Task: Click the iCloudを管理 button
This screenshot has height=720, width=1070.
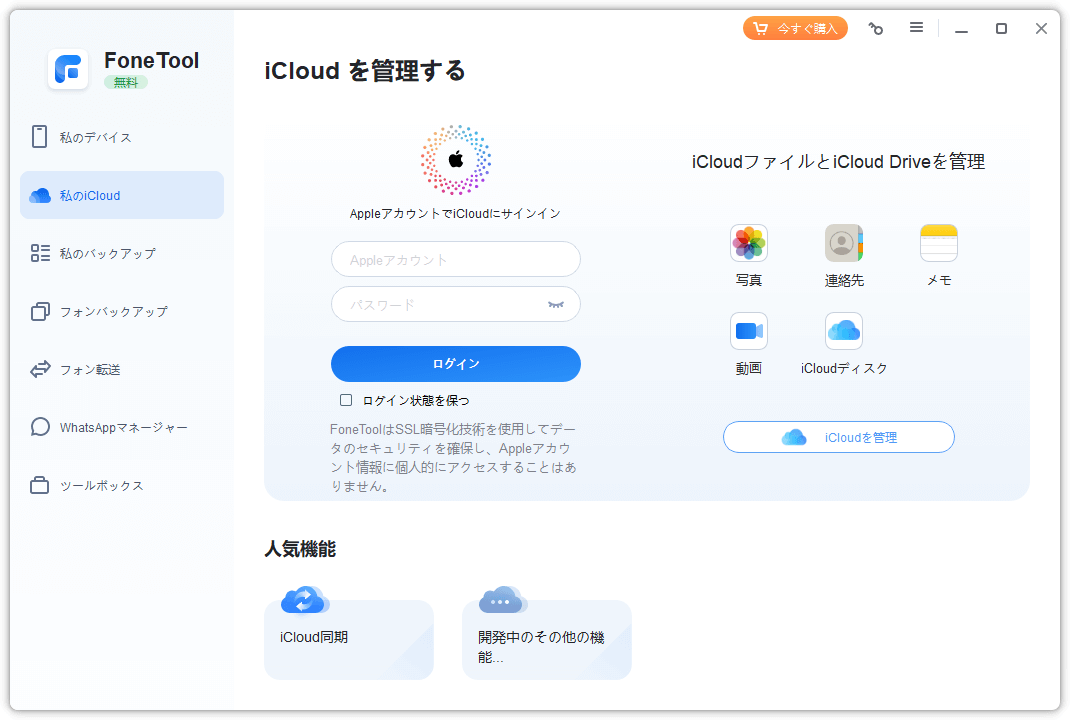Action: (x=838, y=436)
